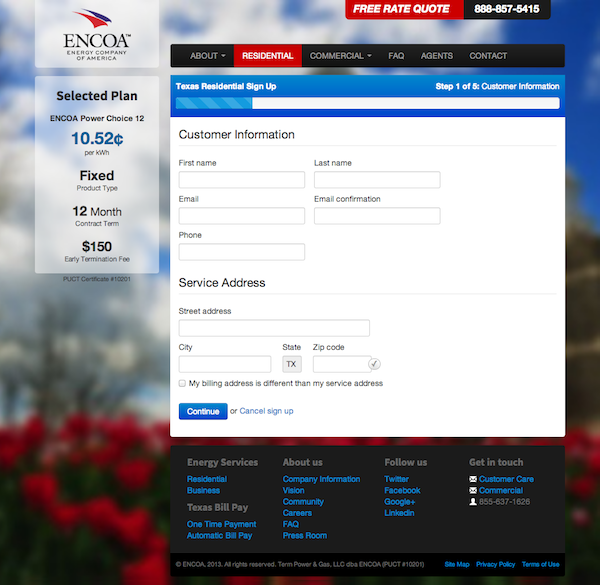This screenshot has width=600, height=585.
Task: Go to the AGENTS menu item
Action: click(436, 56)
